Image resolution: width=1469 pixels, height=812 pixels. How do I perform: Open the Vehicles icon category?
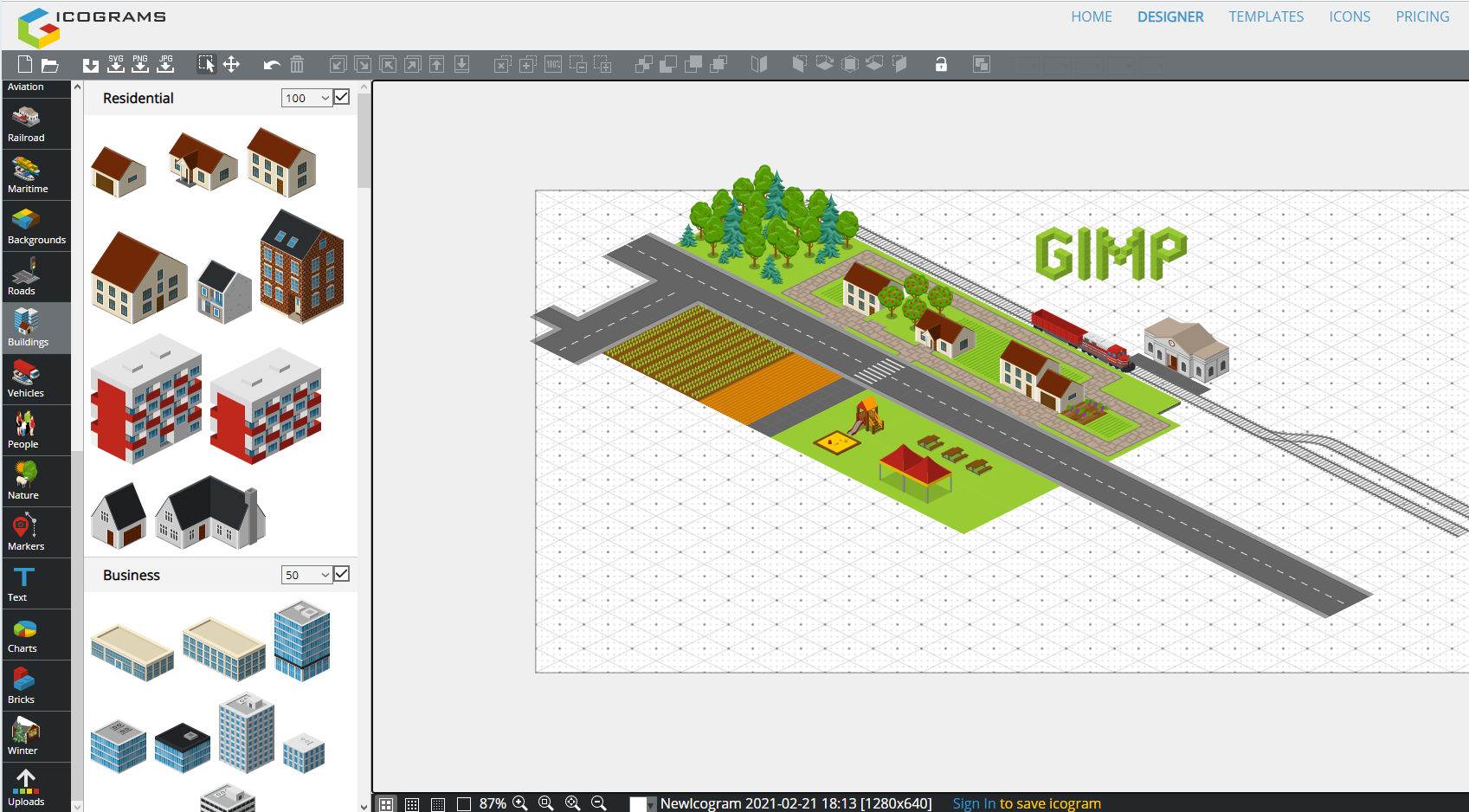36,379
